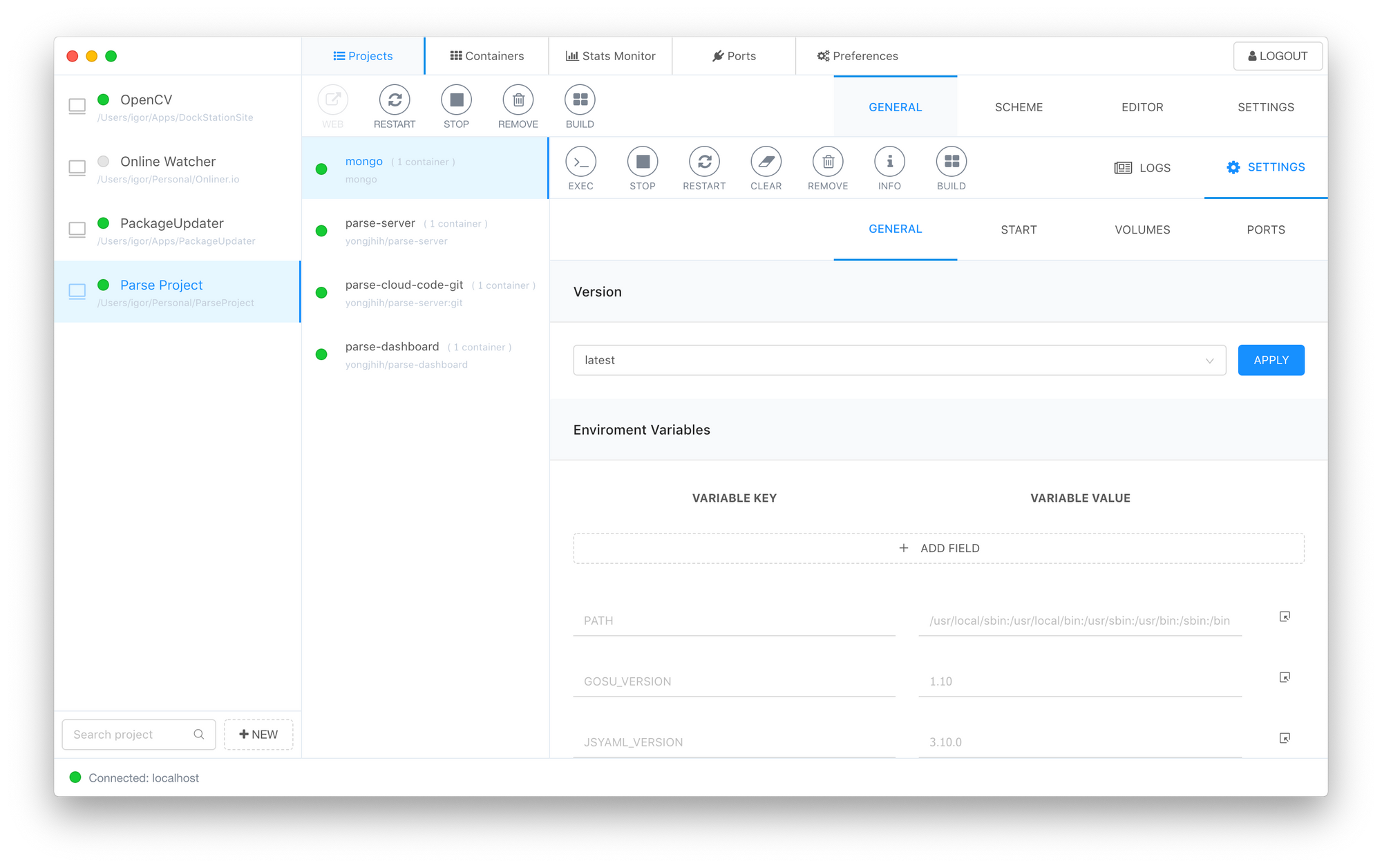Open the VOLUMES settings tab
1382x868 pixels.
[x=1142, y=229]
